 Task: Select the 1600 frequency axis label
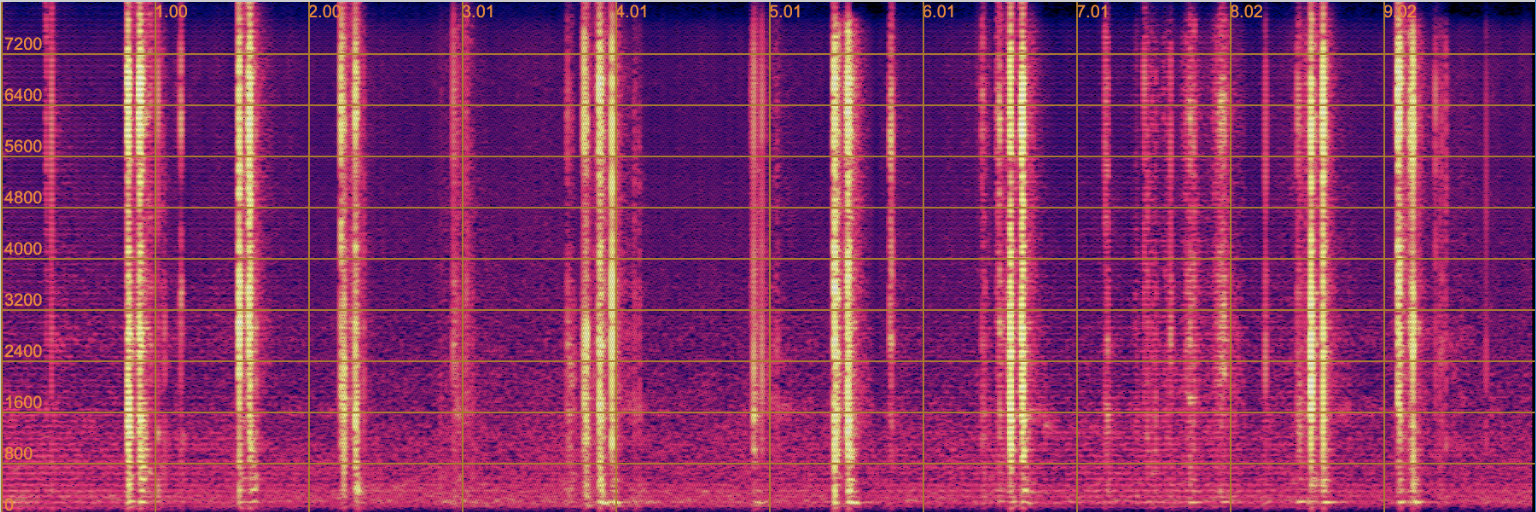point(23,402)
